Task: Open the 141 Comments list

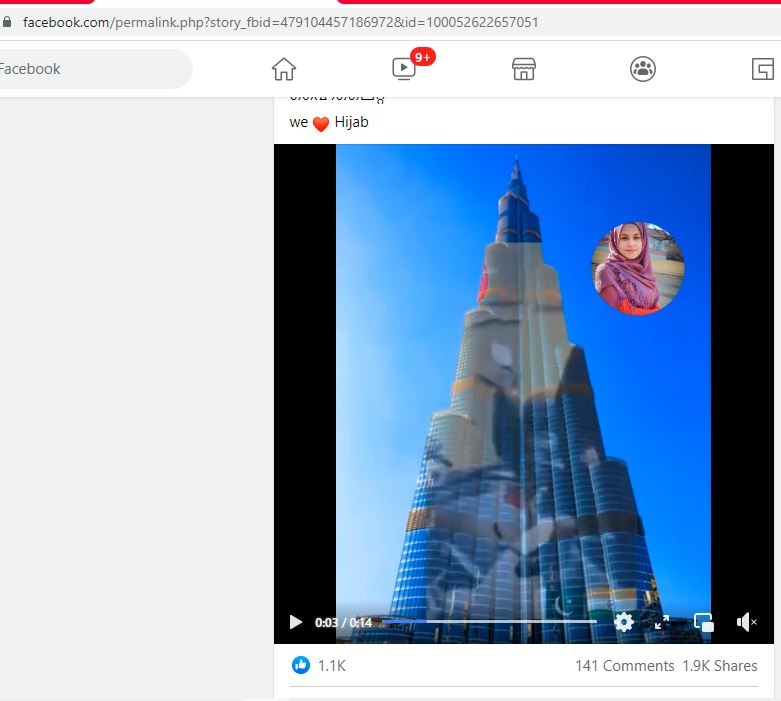Action: click(x=624, y=666)
